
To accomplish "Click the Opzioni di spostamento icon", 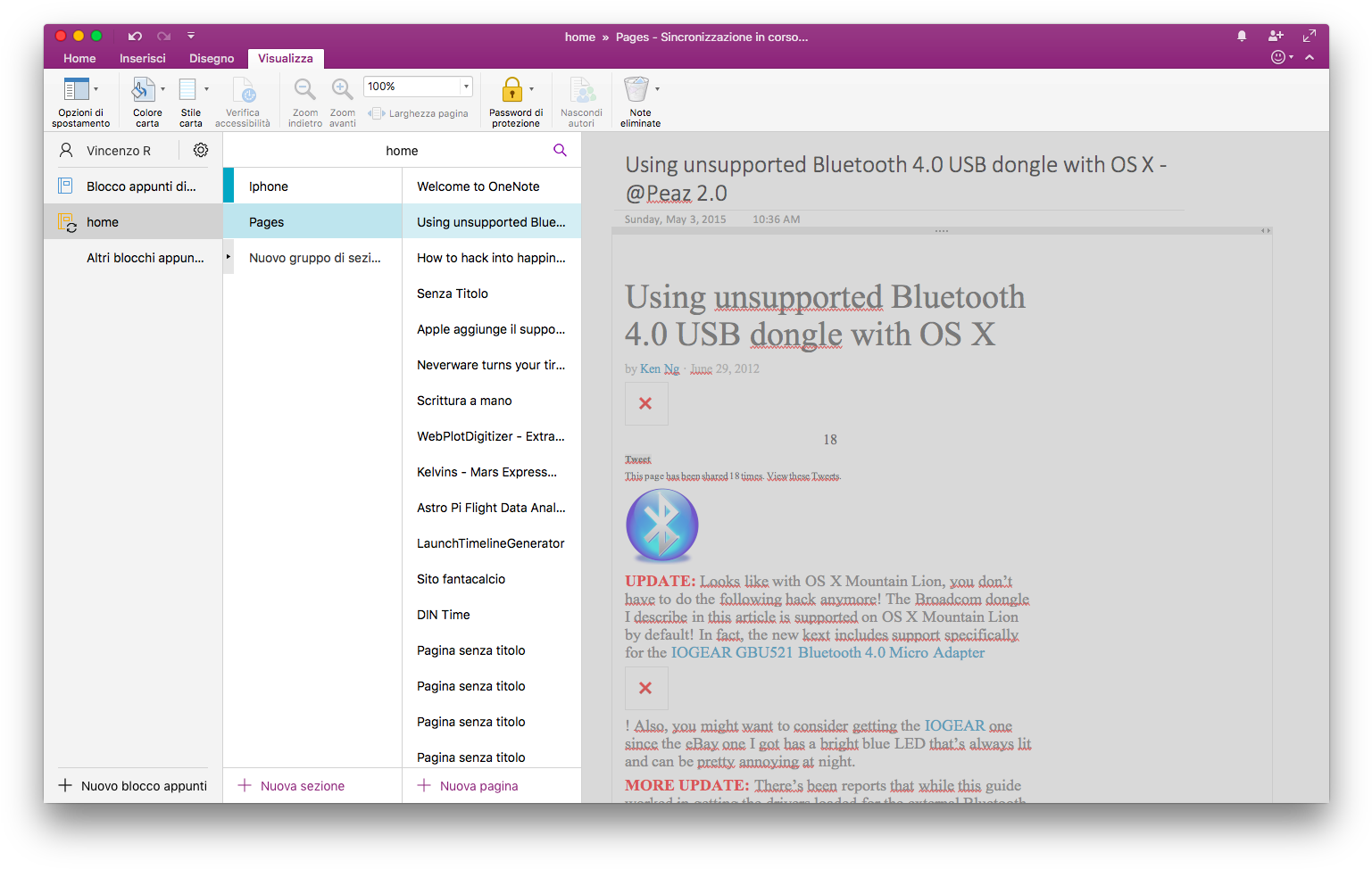I will [x=76, y=89].
